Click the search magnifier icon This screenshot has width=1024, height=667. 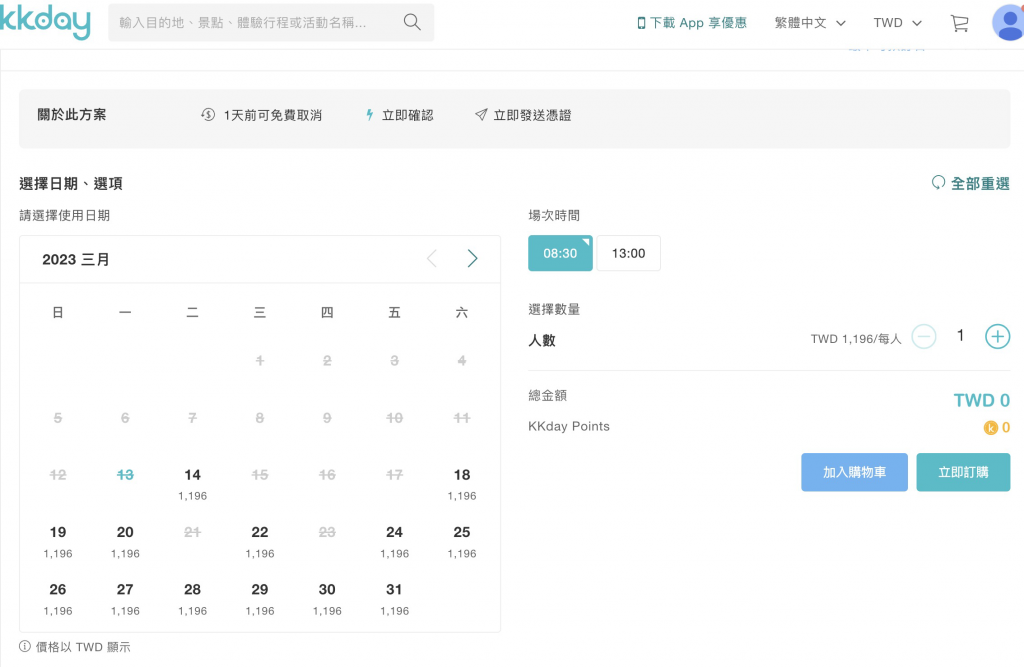point(412,22)
